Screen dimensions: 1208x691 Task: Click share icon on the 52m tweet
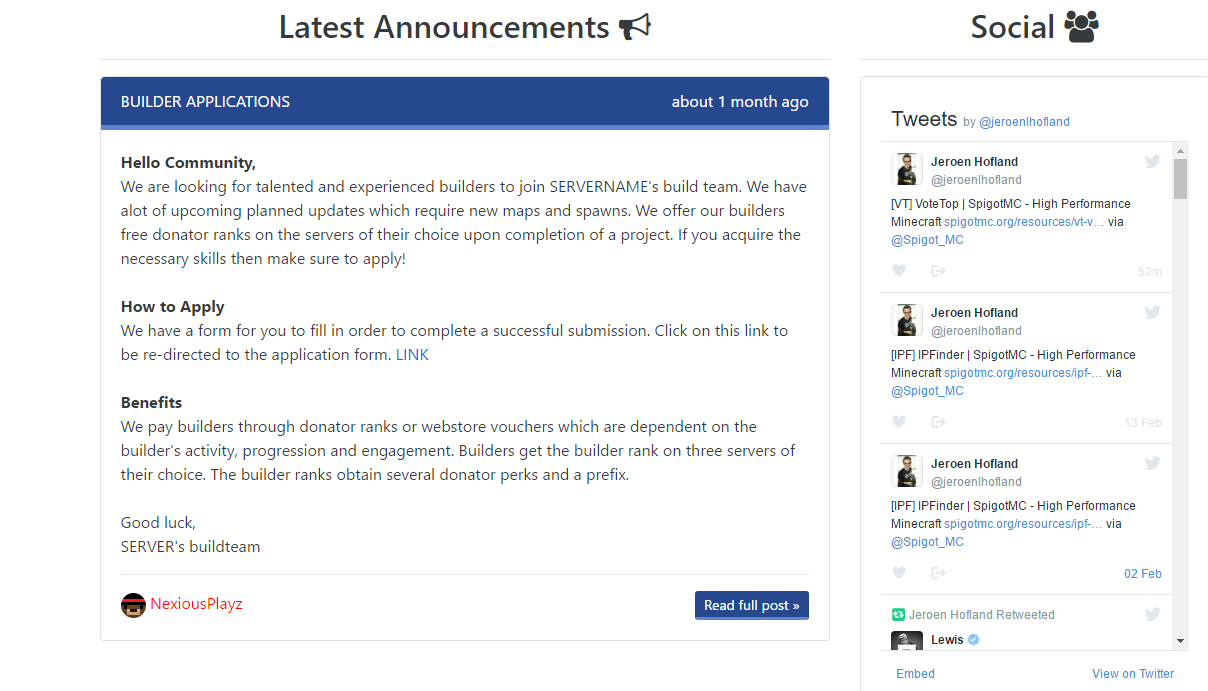pyautogui.click(x=938, y=271)
